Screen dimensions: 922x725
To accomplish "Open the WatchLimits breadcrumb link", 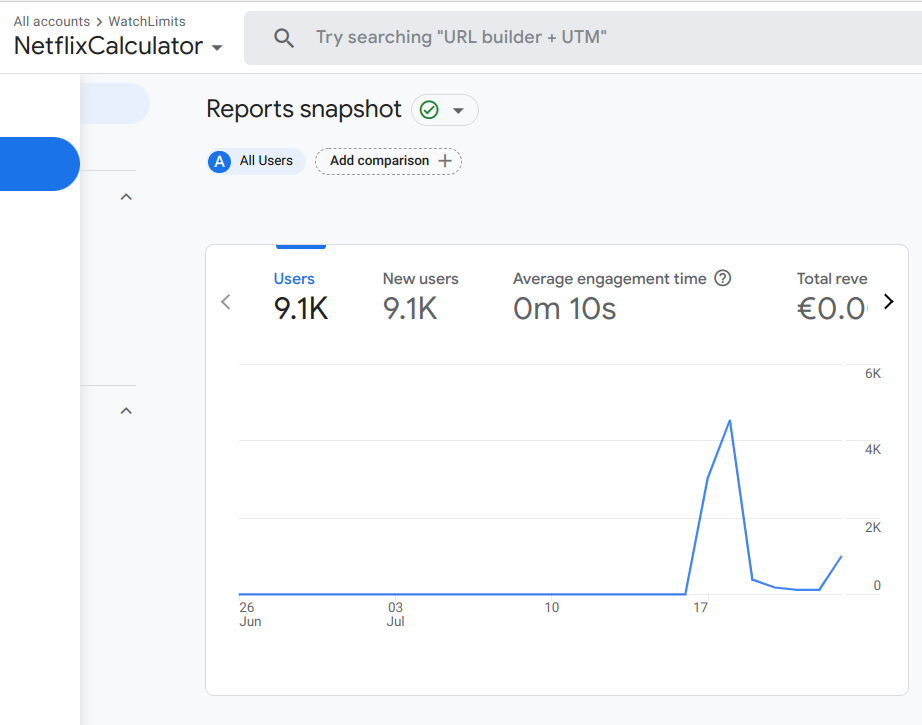I will [146, 21].
